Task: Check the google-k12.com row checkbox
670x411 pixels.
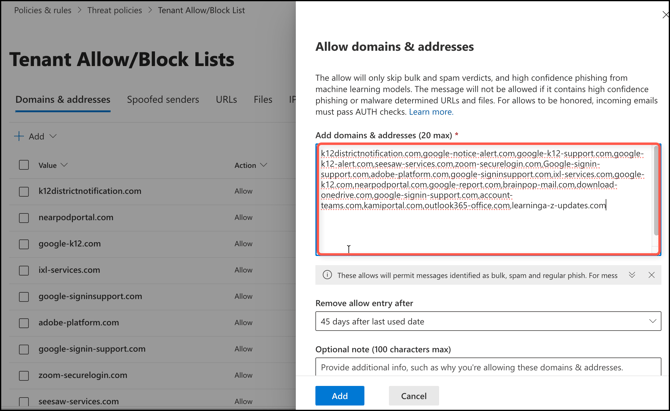Action: (23, 244)
